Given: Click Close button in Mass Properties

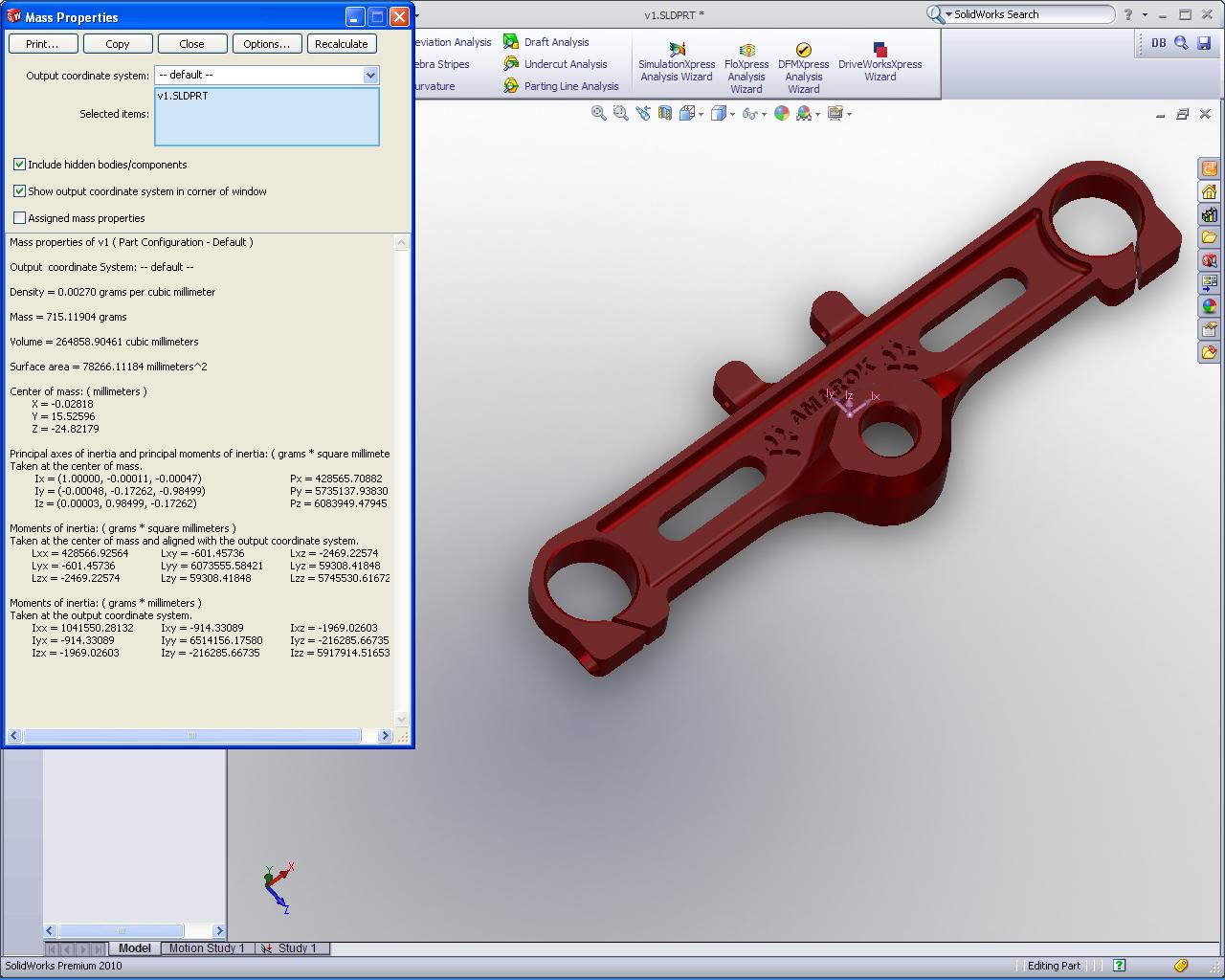Looking at the screenshot, I should [191, 44].
